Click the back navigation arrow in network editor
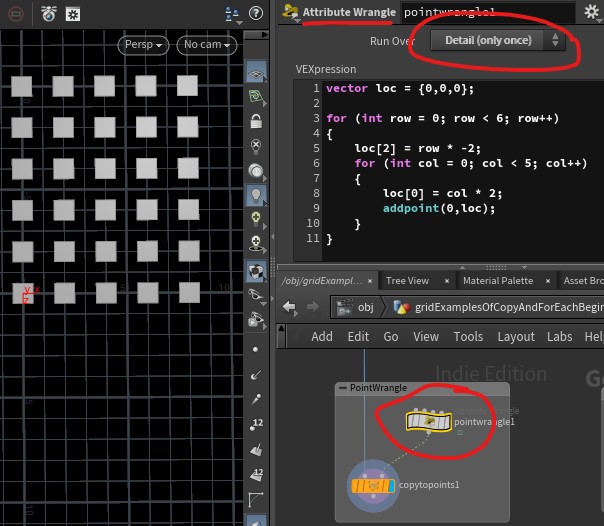 coord(290,307)
